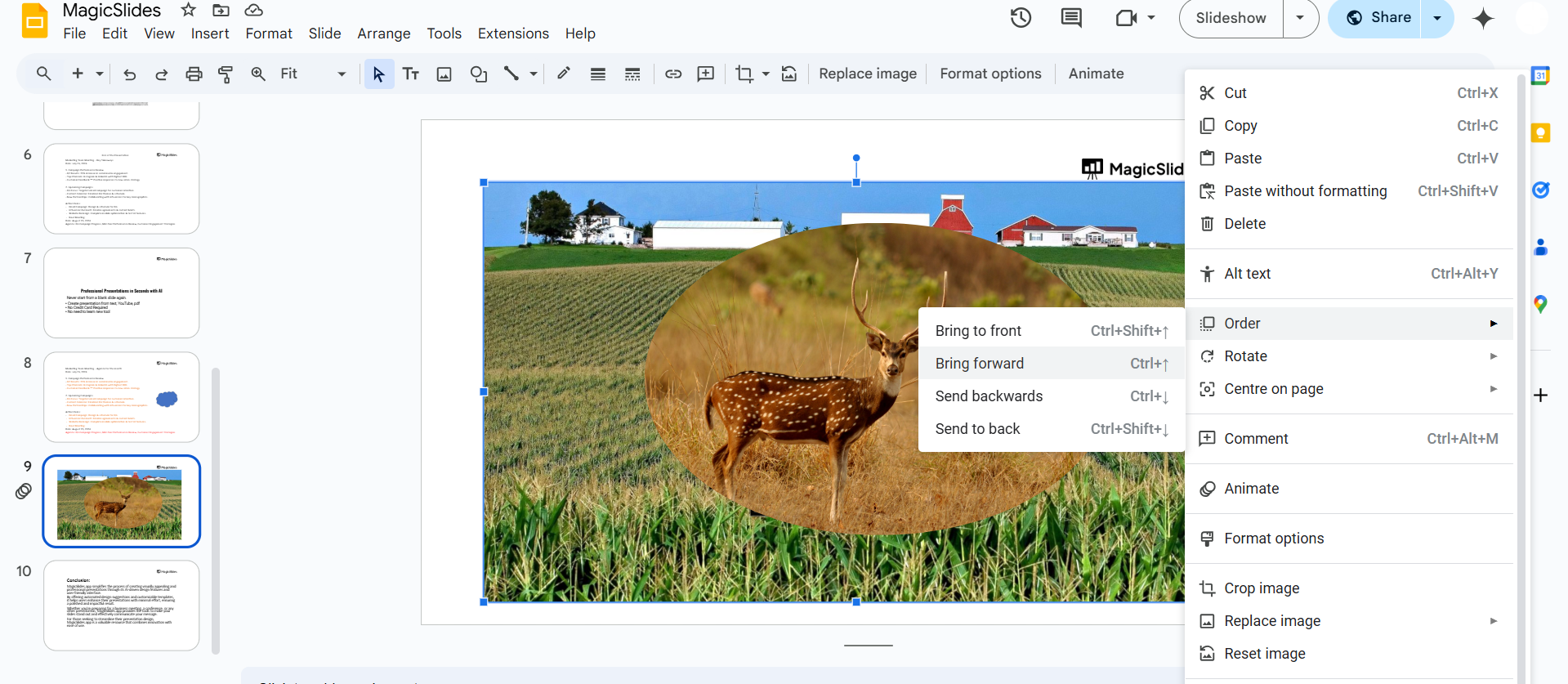Open the Shape tool in toolbar

pos(479,74)
